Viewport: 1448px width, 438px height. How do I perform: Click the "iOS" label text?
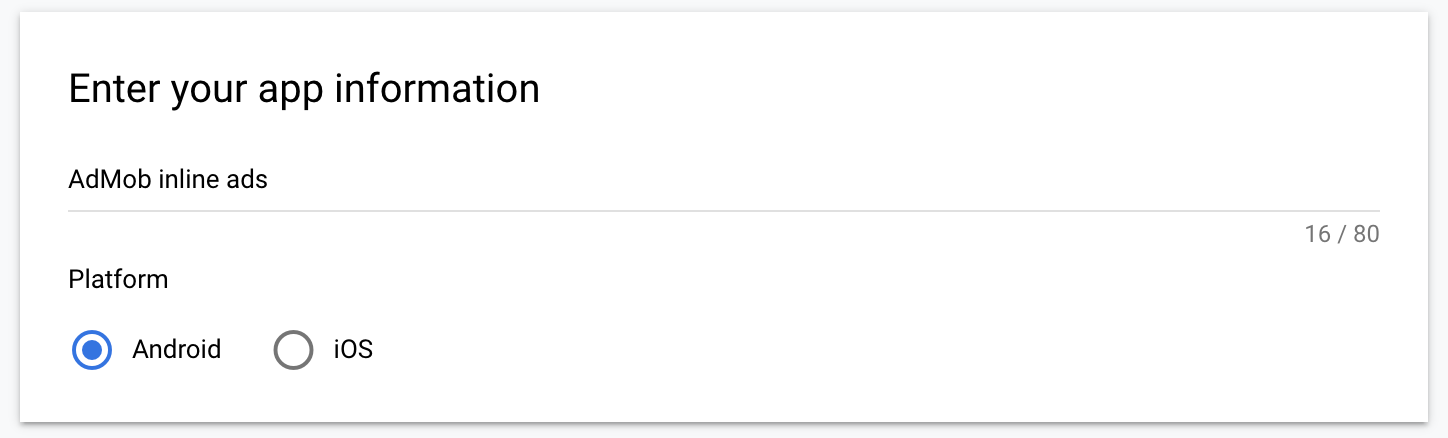(x=353, y=350)
